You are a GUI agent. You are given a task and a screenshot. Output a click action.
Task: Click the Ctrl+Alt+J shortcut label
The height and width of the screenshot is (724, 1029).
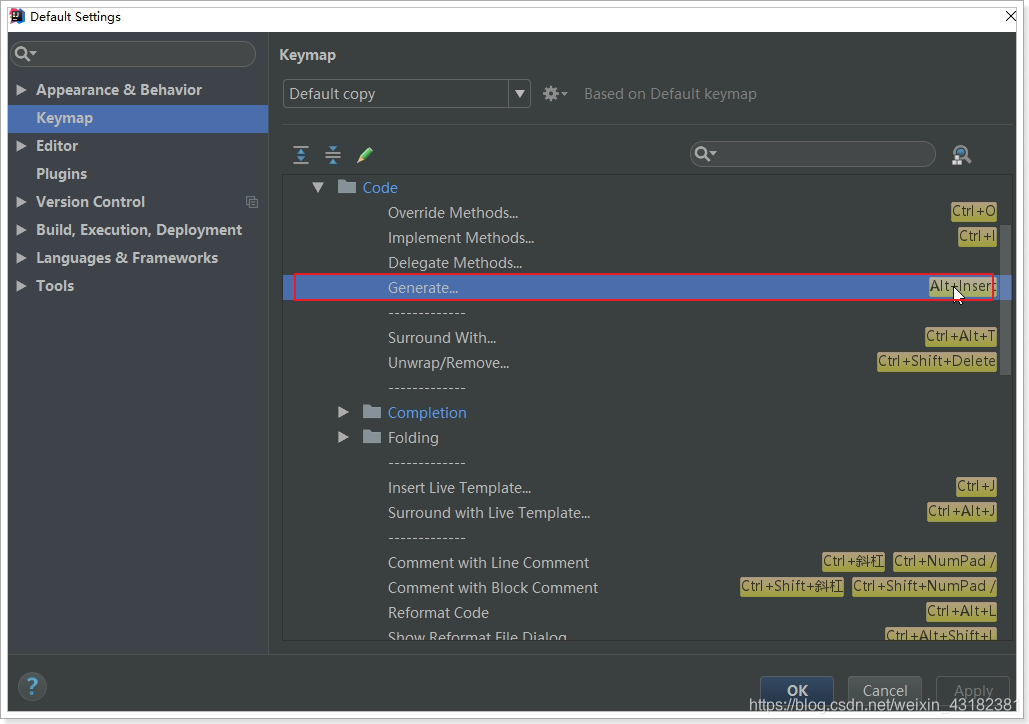point(962,511)
